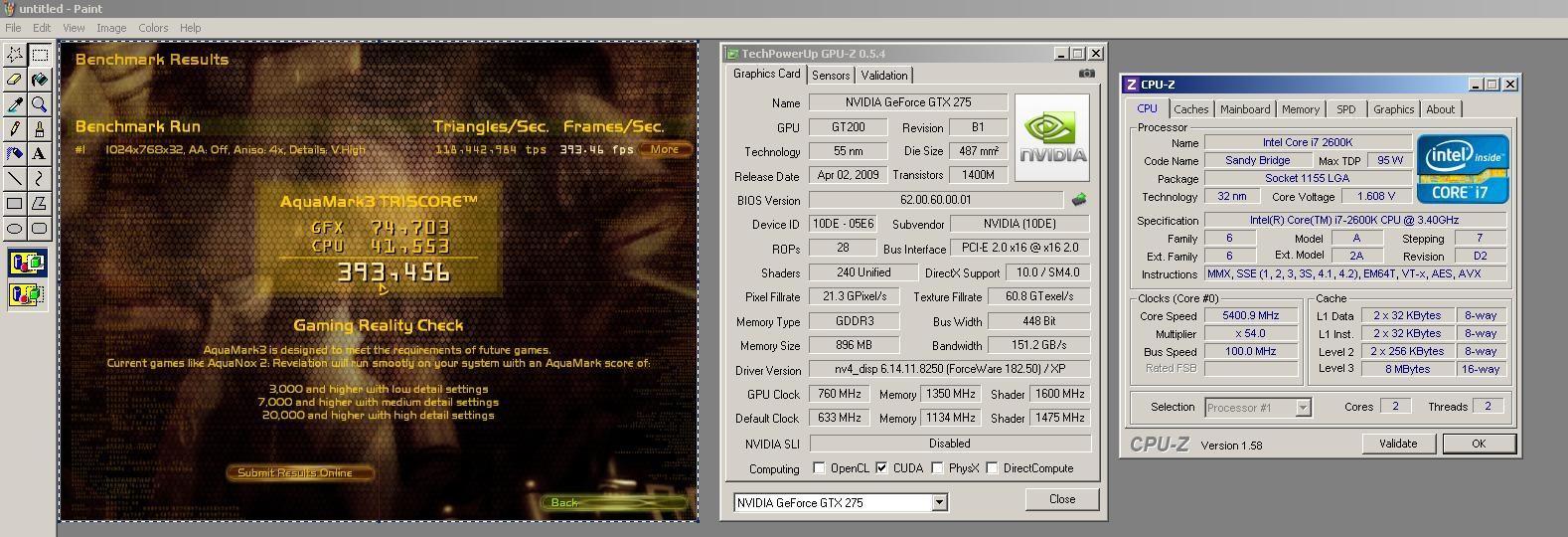Click the Memory Size value 896 MB

click(855, 345)
